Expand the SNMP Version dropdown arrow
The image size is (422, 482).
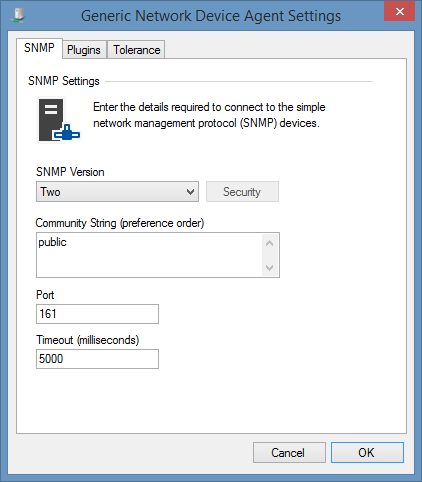pyautogui.click(x=190, y=192)
